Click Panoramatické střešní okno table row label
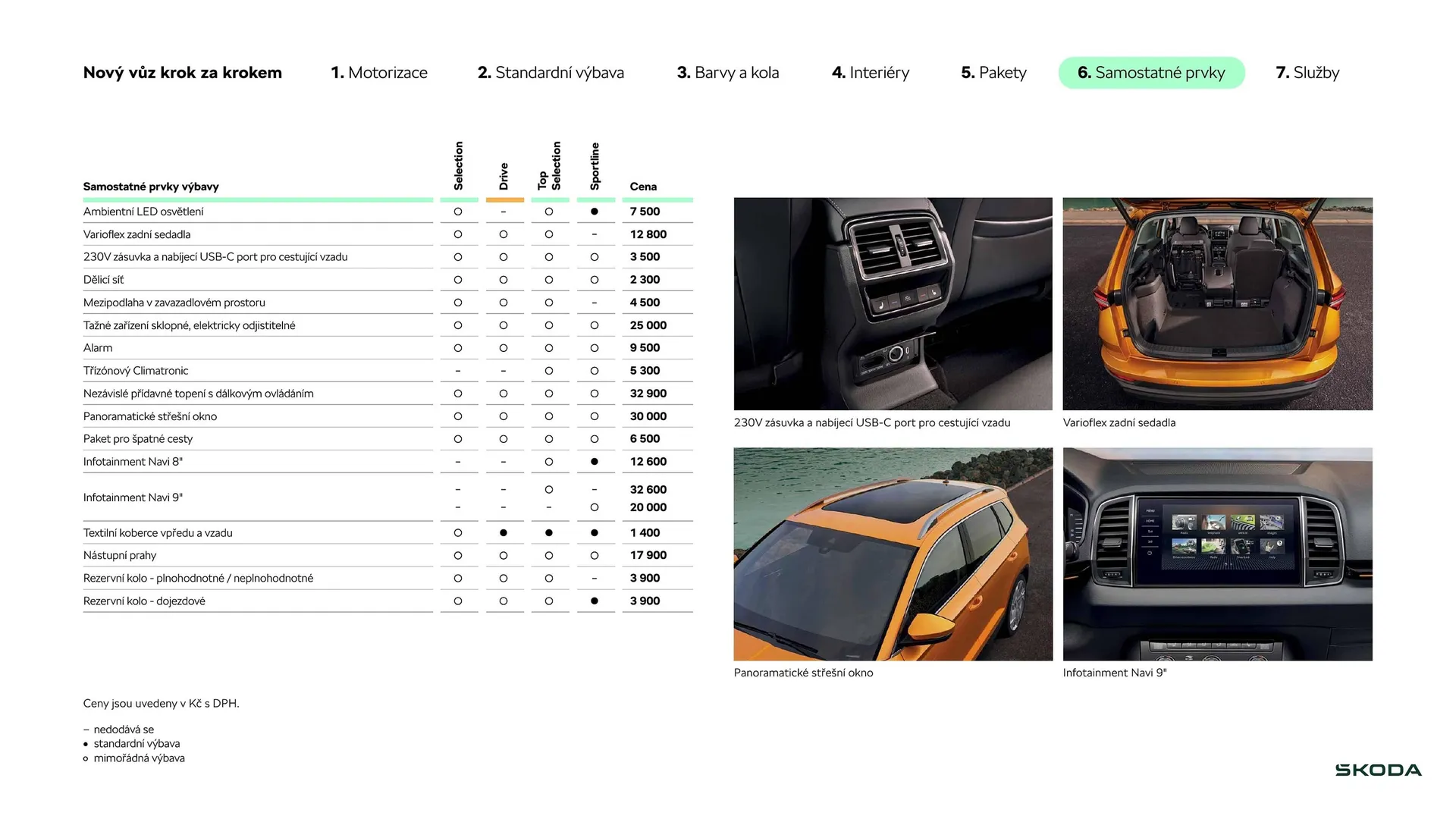The width and height of the screenshot is (1456, 819). [150, 416]
